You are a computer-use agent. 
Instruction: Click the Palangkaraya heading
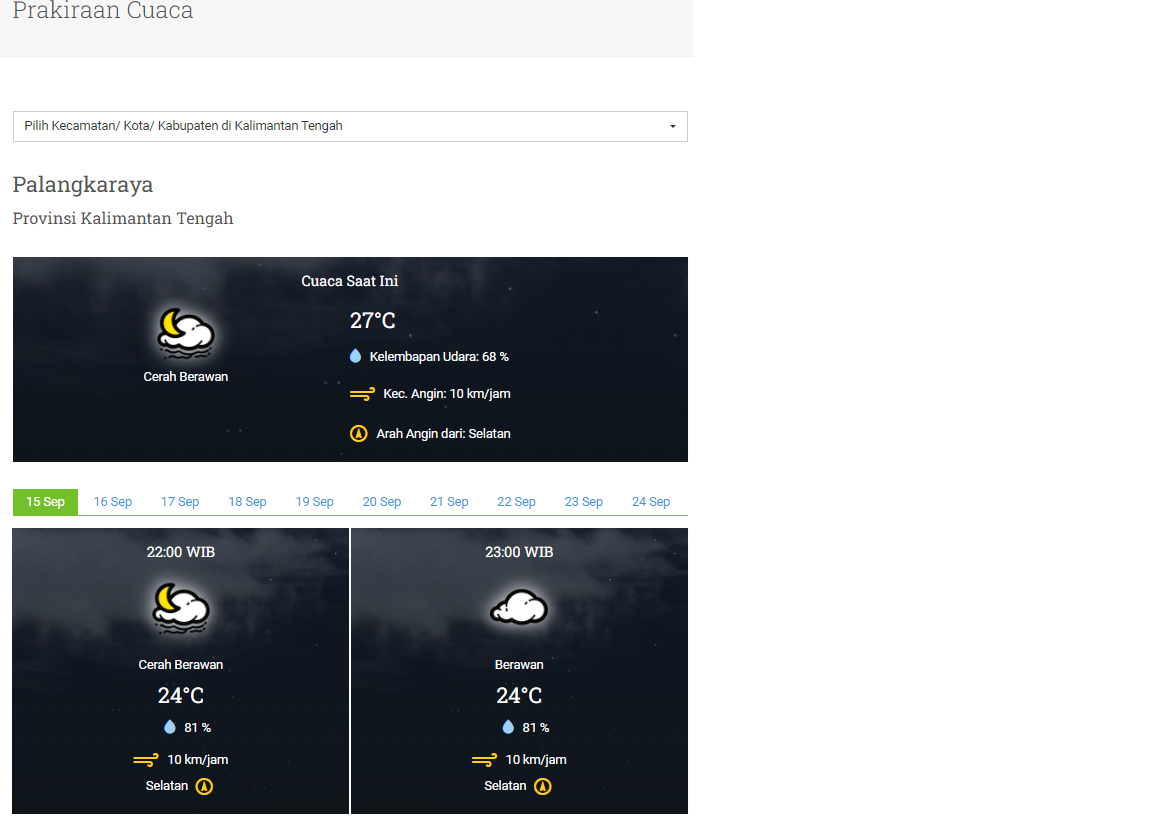[x=83, y=184]
